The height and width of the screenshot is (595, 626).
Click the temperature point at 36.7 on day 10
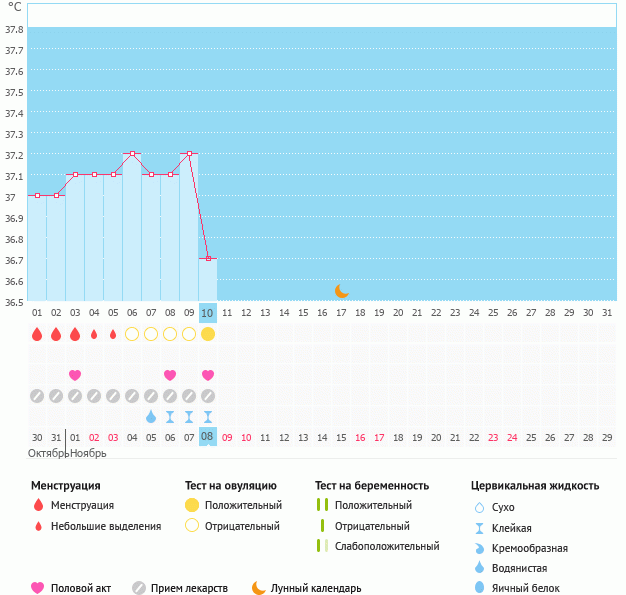click(x=208, y=258)
